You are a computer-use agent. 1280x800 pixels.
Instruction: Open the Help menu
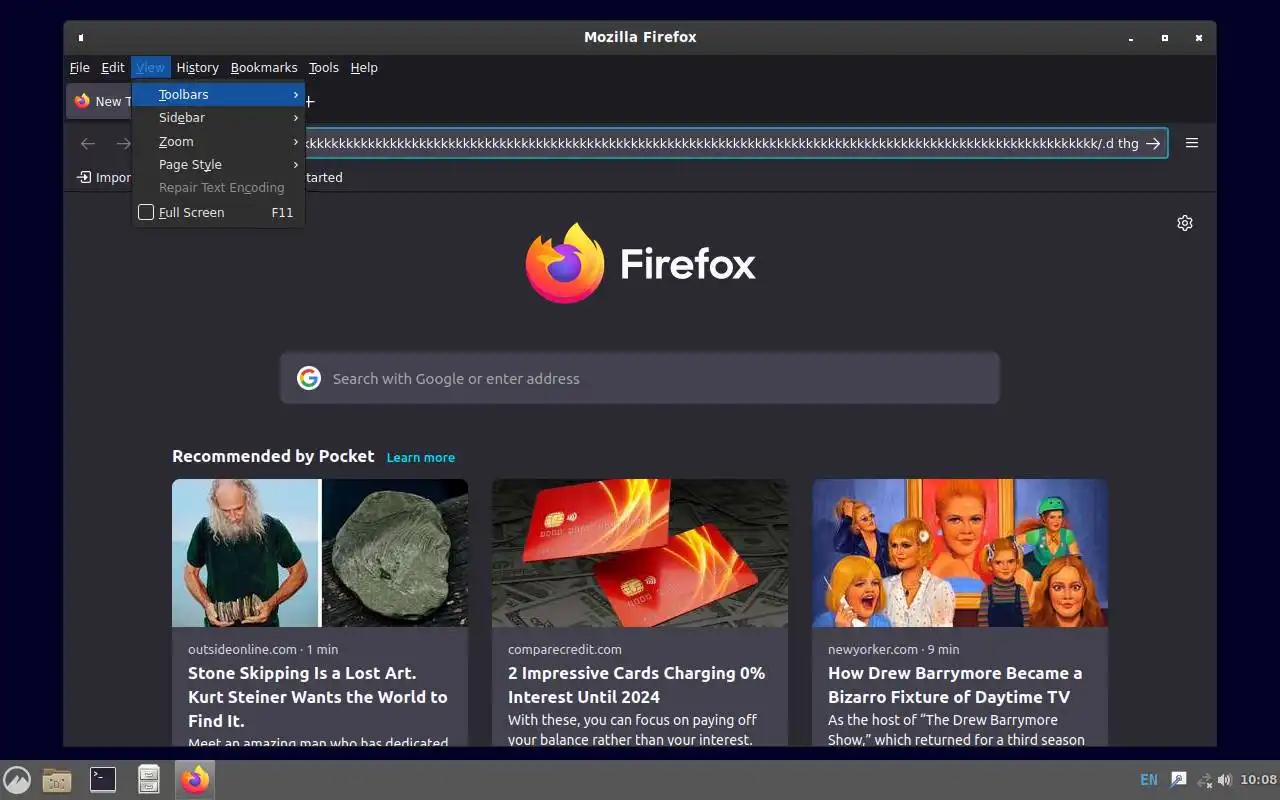click(x=364, y=67)
